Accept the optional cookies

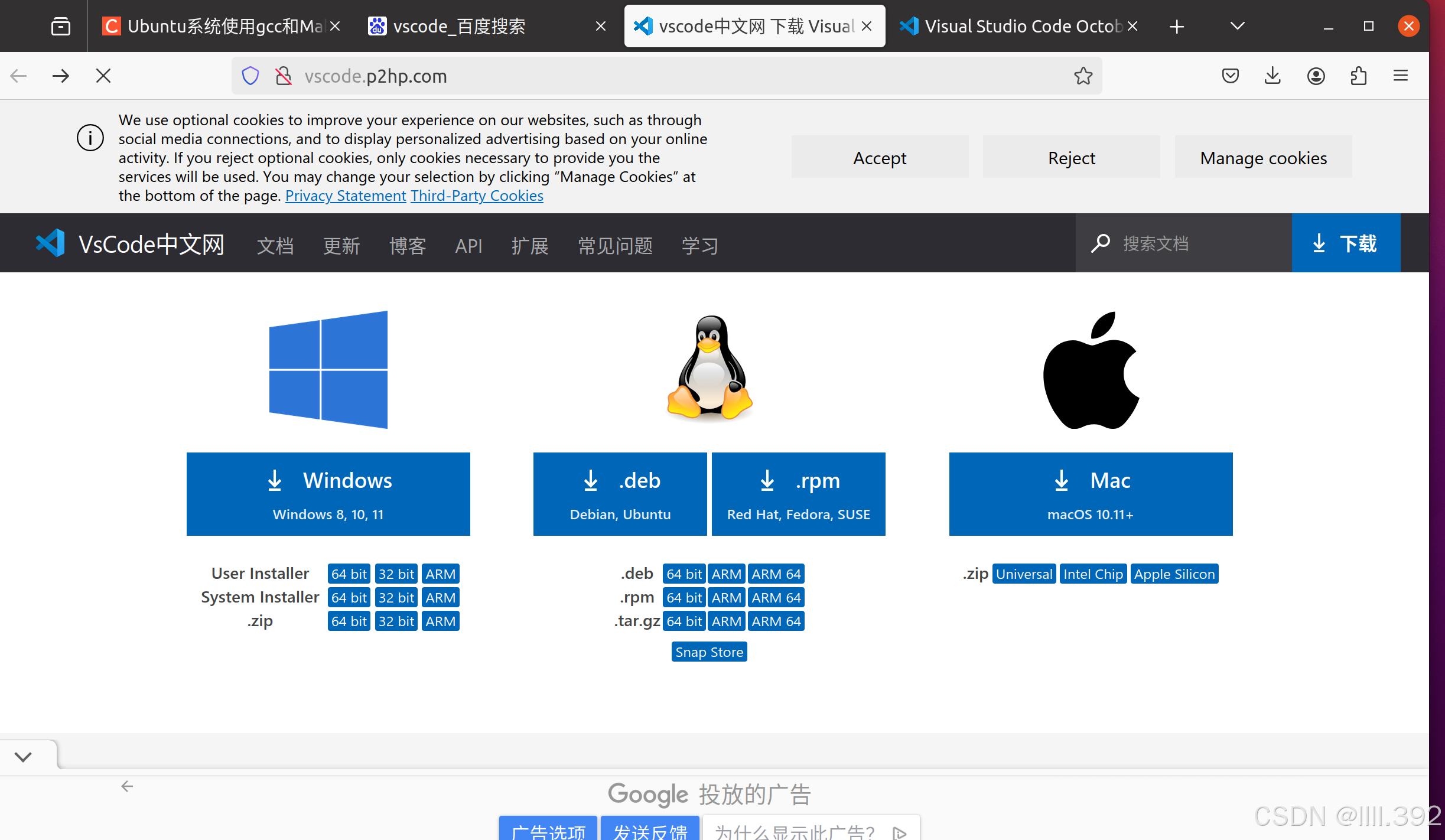click(880, 157)
